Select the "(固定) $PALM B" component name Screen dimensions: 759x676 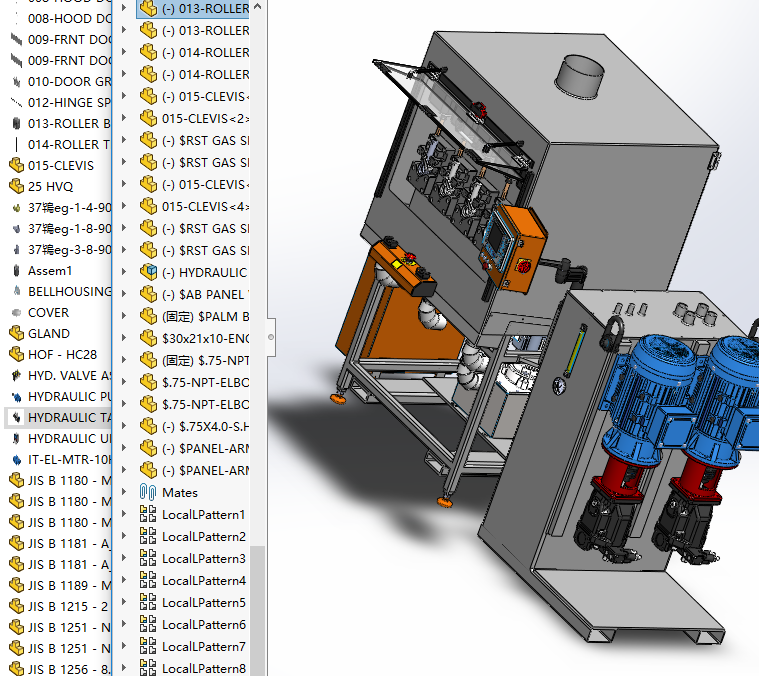click(206, 316)
